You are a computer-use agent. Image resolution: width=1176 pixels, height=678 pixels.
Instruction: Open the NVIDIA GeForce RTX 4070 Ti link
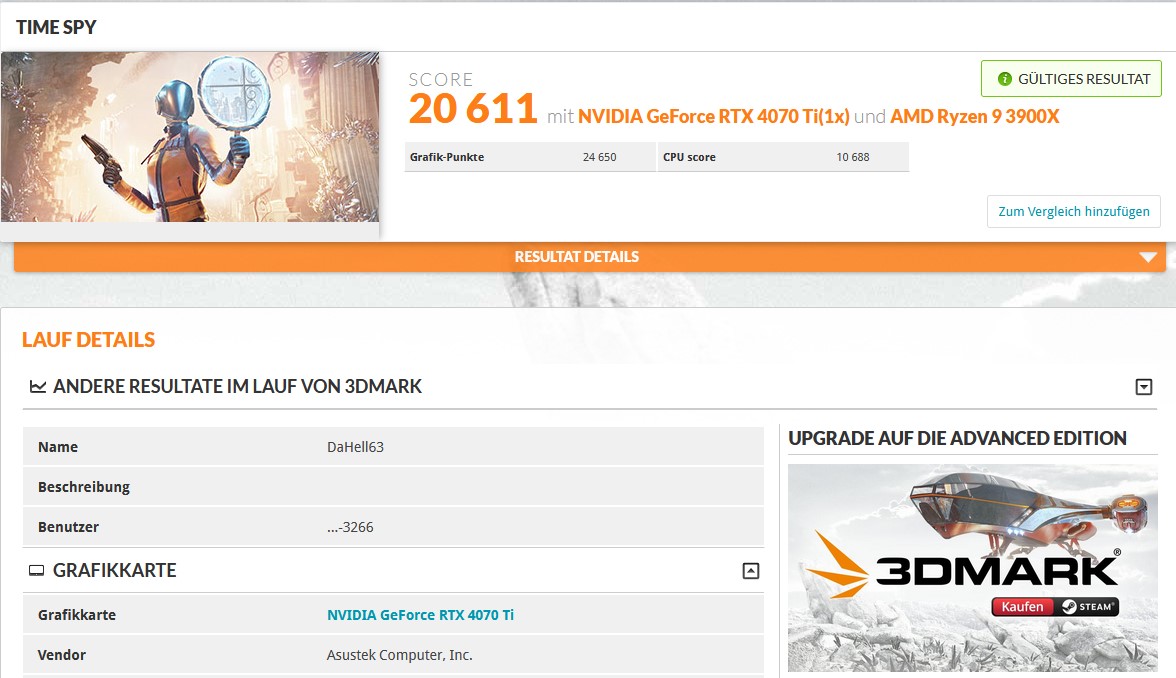(x=420, y=615)
